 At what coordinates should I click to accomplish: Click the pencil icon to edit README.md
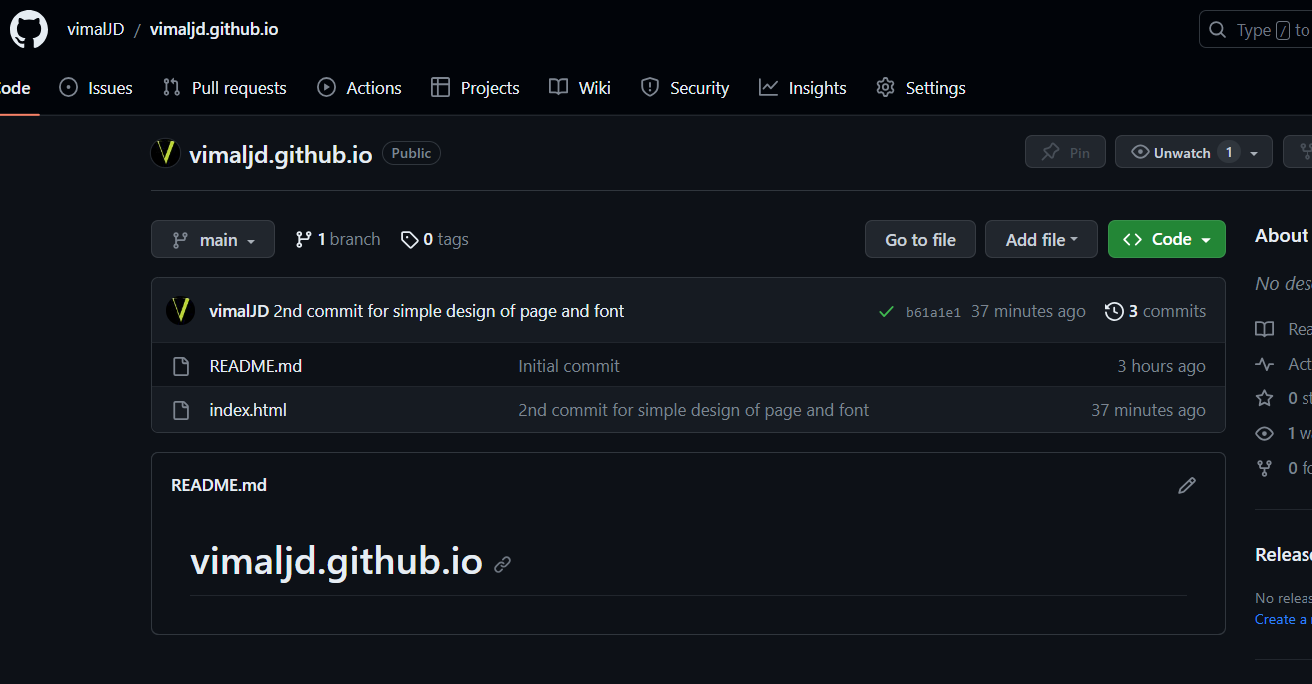1187,485
